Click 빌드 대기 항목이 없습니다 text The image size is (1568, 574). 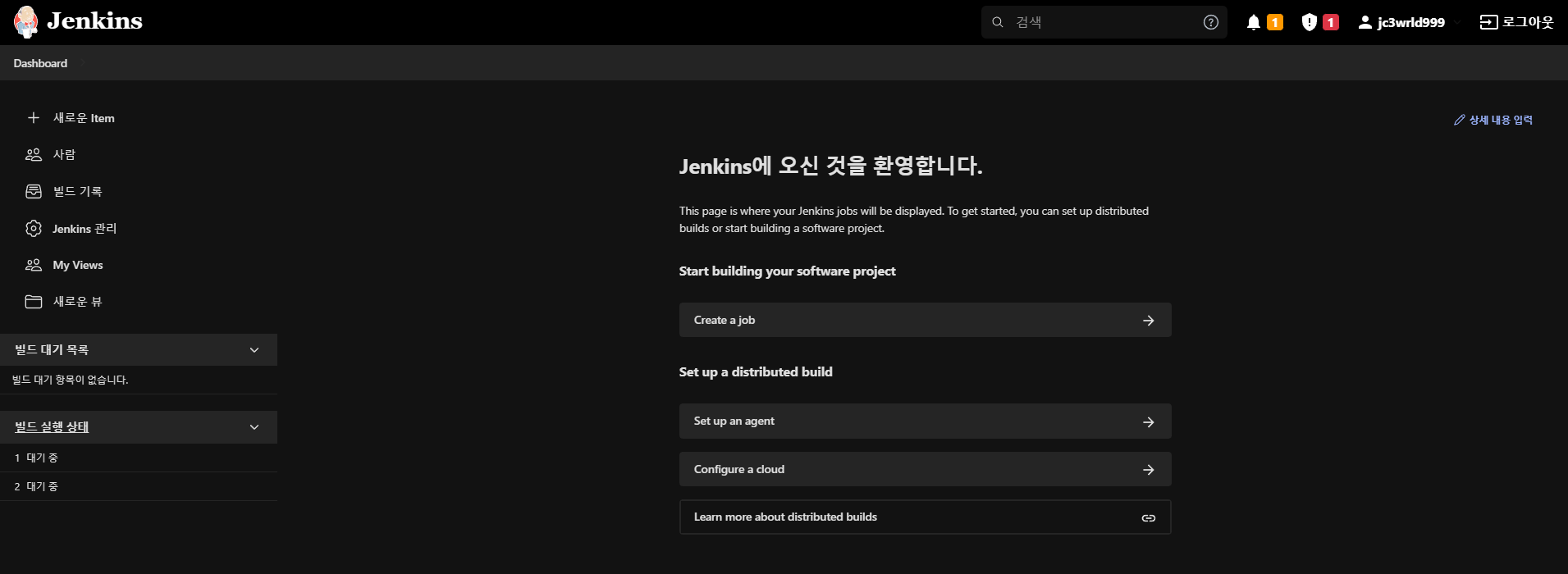(x=71, y=380)
